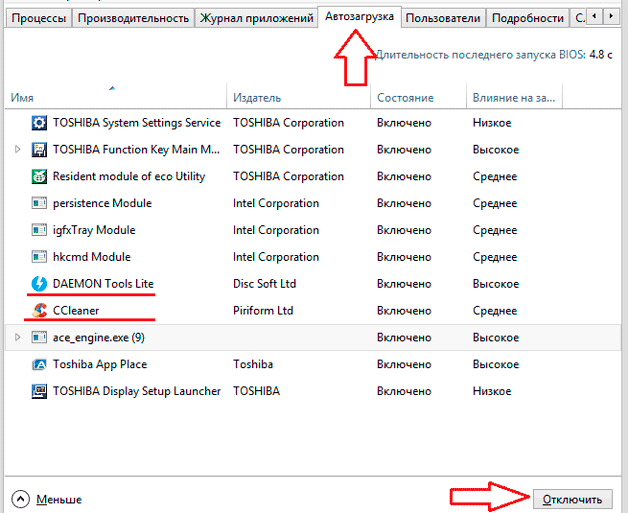Click Среднее impact in the CCleaner row
Image resolution: width=628 pixels, height=513 pixels.
tap(495, 310)
